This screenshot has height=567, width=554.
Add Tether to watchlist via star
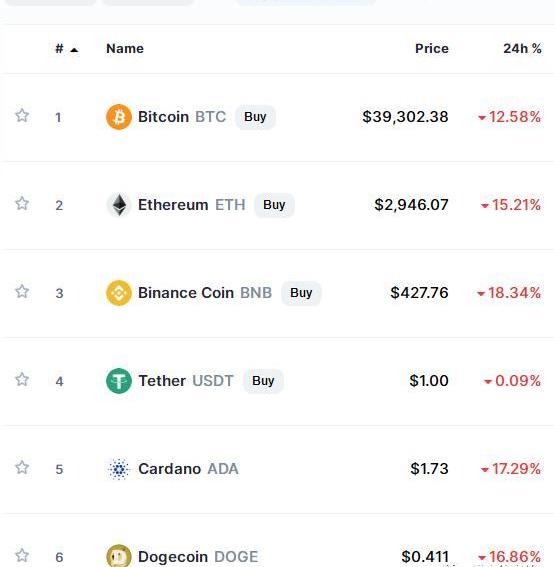pos(22,379)
